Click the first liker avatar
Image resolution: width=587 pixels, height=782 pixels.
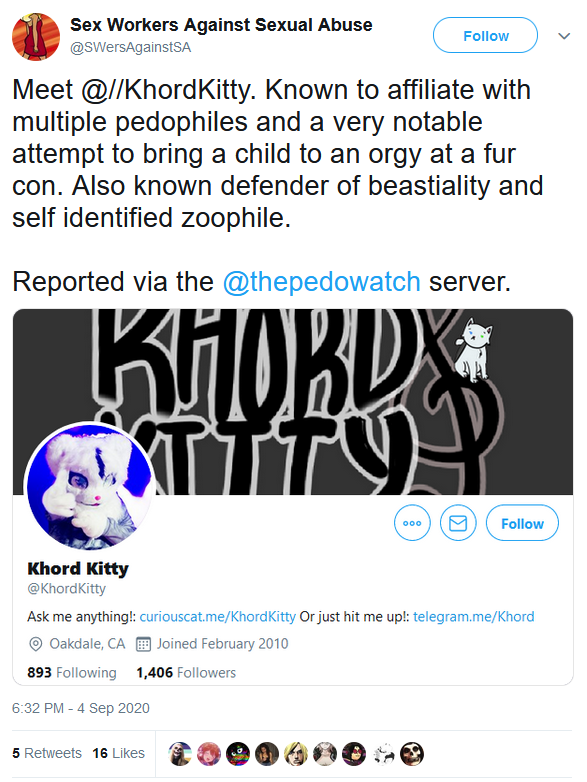coord(180,754)
